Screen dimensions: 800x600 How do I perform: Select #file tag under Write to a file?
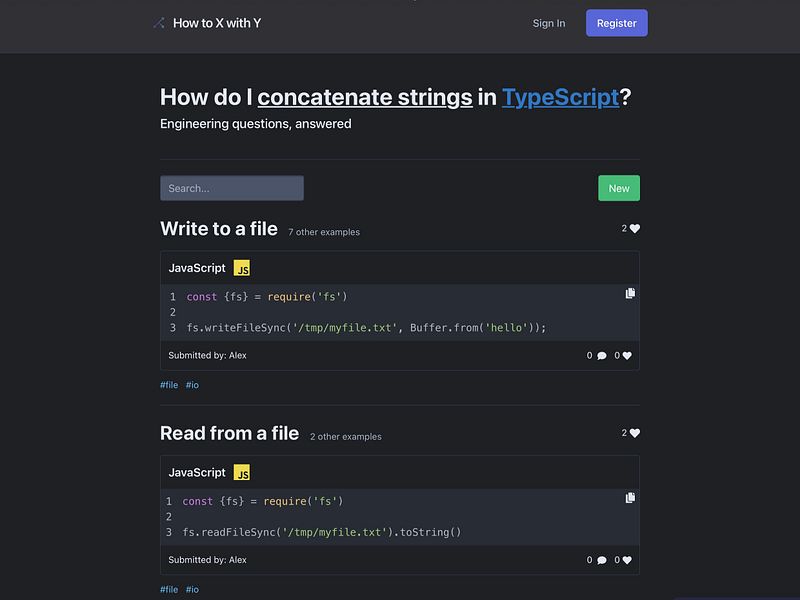[x=169, y=385]
